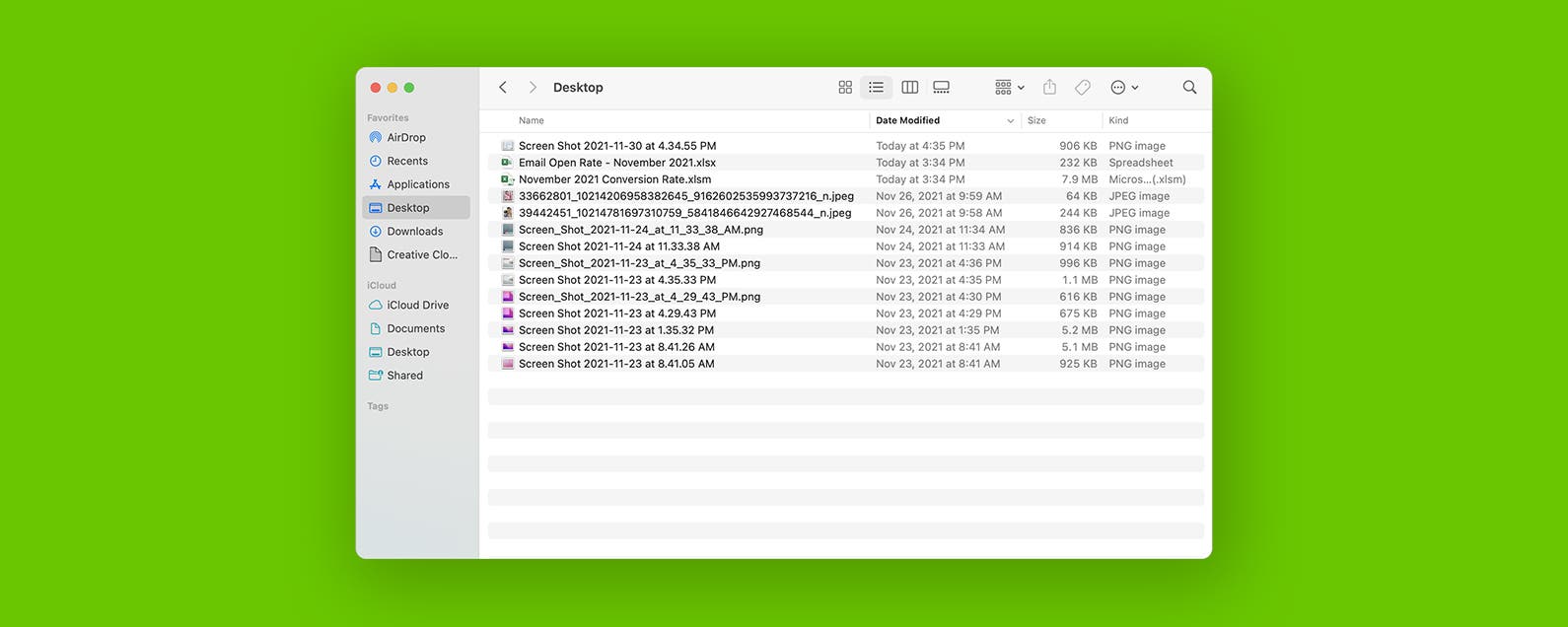Go back with the left chevron
1568x627 pixels.
pyautogui.click(x=503, y=88)
